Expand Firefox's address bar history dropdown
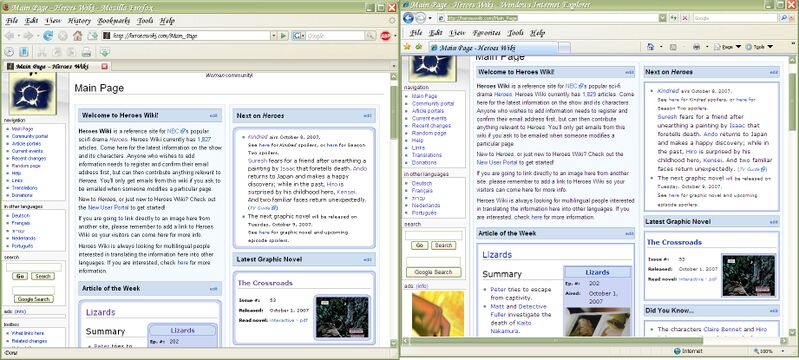 point(274,36)
